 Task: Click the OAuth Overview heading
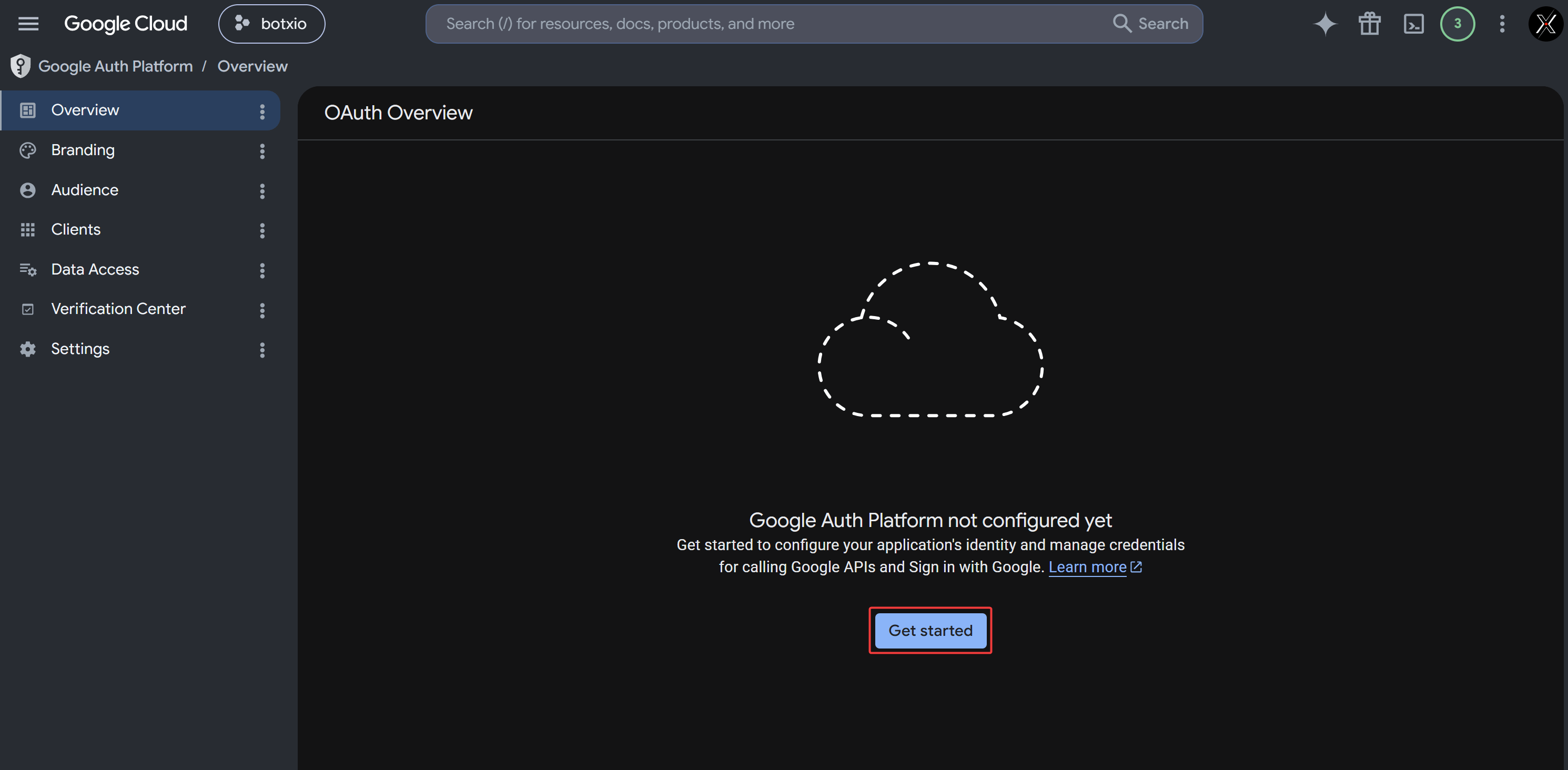click(398, 113)
